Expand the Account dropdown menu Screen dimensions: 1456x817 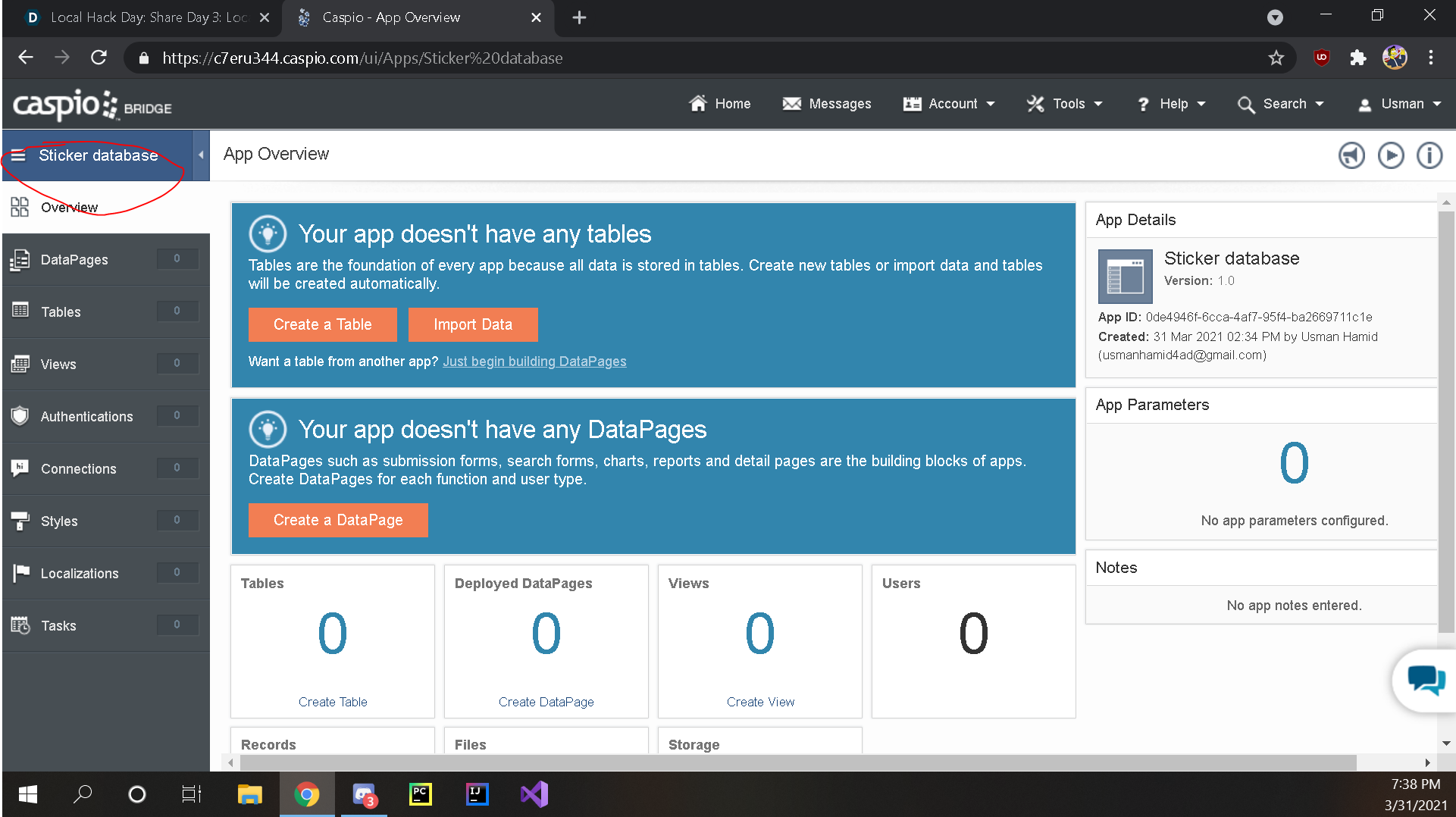949,104
